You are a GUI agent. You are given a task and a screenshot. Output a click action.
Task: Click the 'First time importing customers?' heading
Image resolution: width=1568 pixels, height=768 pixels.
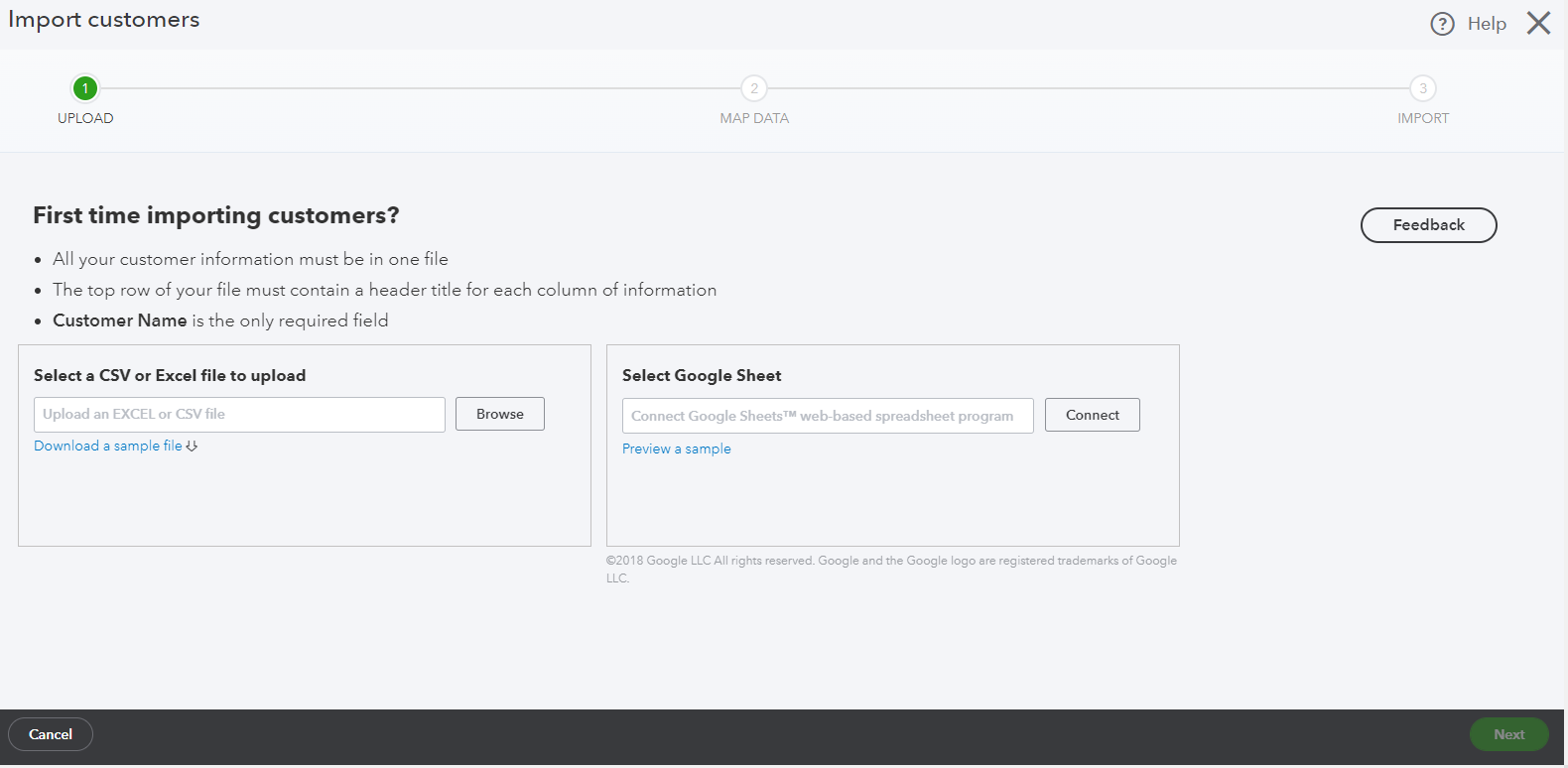[x=216, y=215]
